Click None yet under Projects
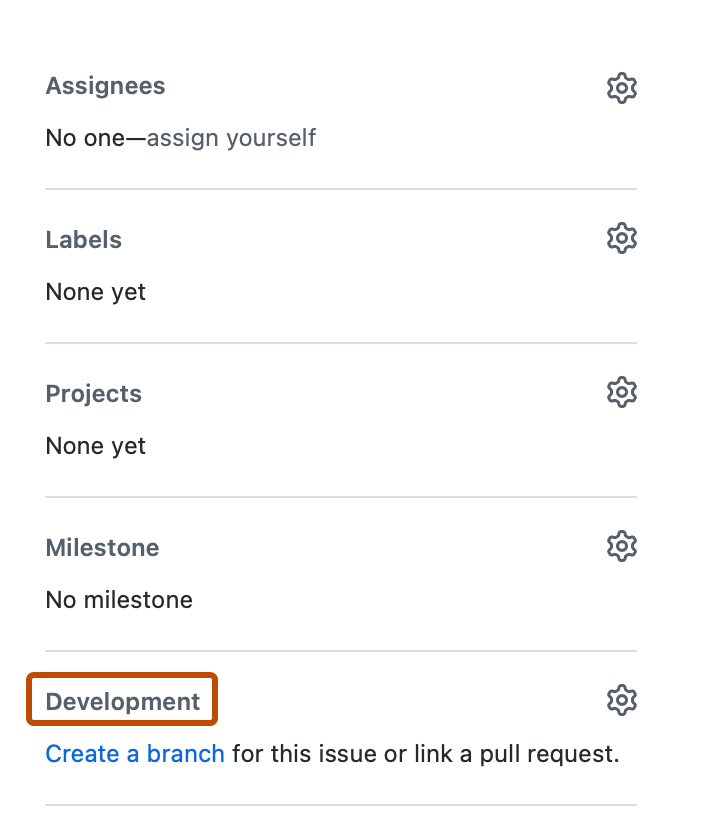This screenshot has width=706, height=840. click(x=95, y=446)
